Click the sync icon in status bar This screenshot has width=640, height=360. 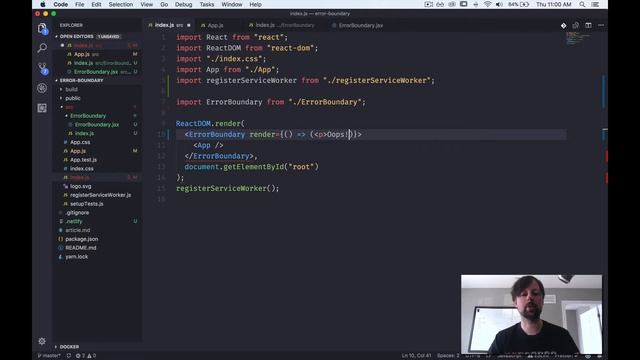pyautogui.click(x=69, y=356)
